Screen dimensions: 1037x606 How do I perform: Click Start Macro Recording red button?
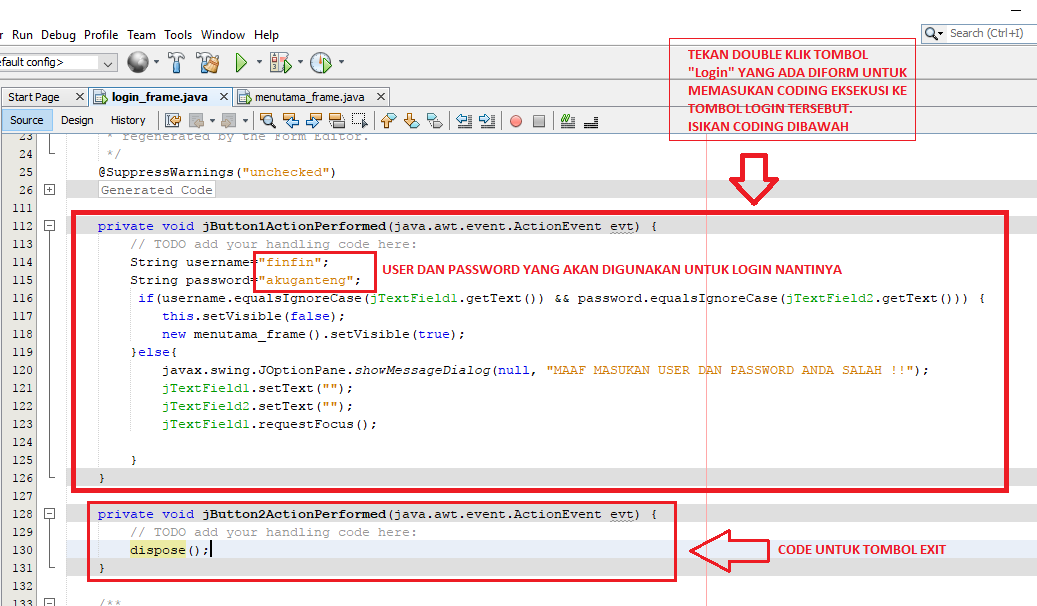point(516,121)
